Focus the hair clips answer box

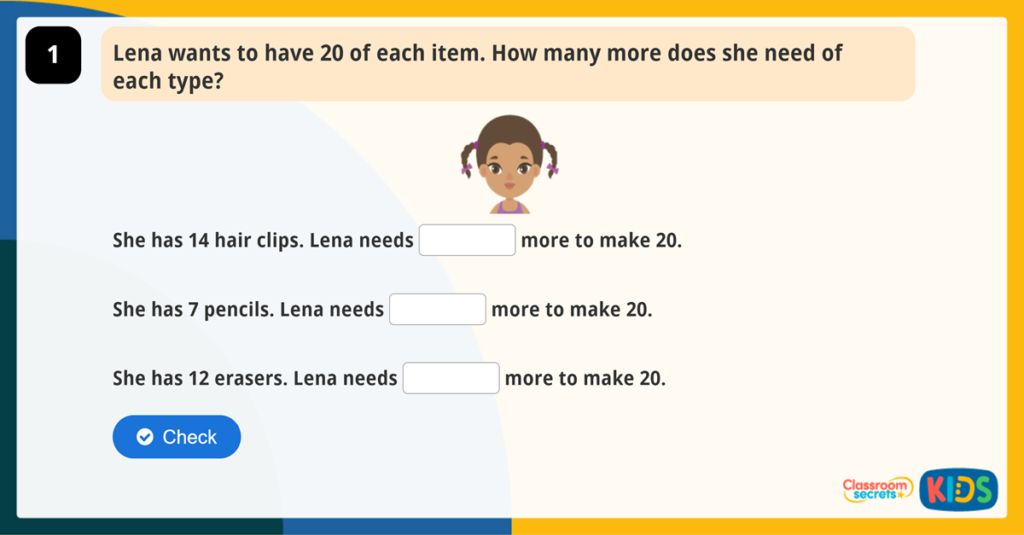pos(467,241)
